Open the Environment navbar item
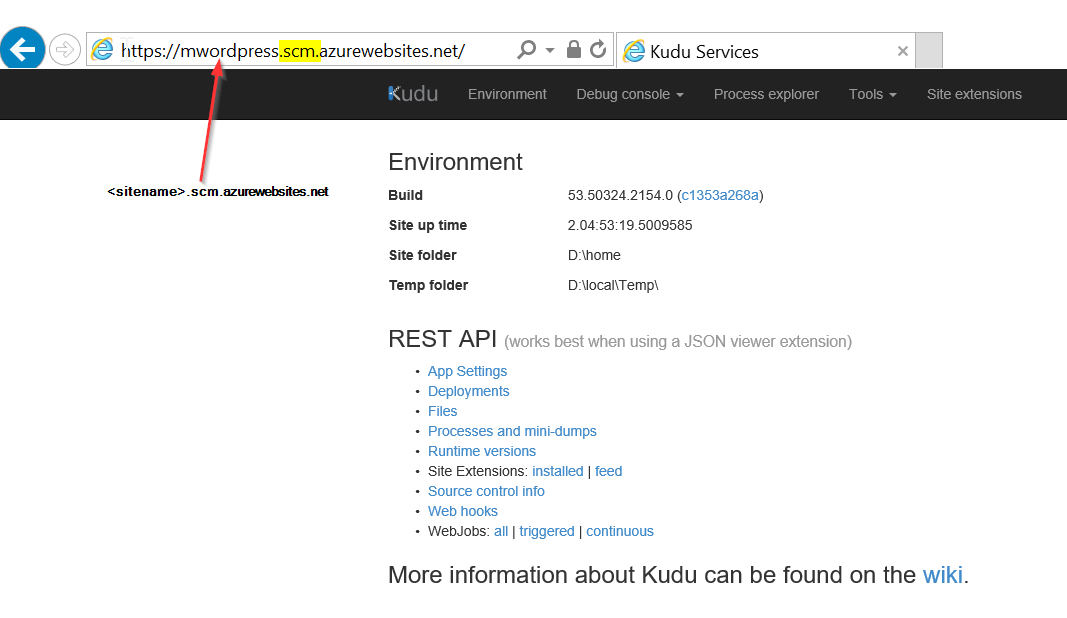This screenshot has width=1067, height=618. point(507,95)
